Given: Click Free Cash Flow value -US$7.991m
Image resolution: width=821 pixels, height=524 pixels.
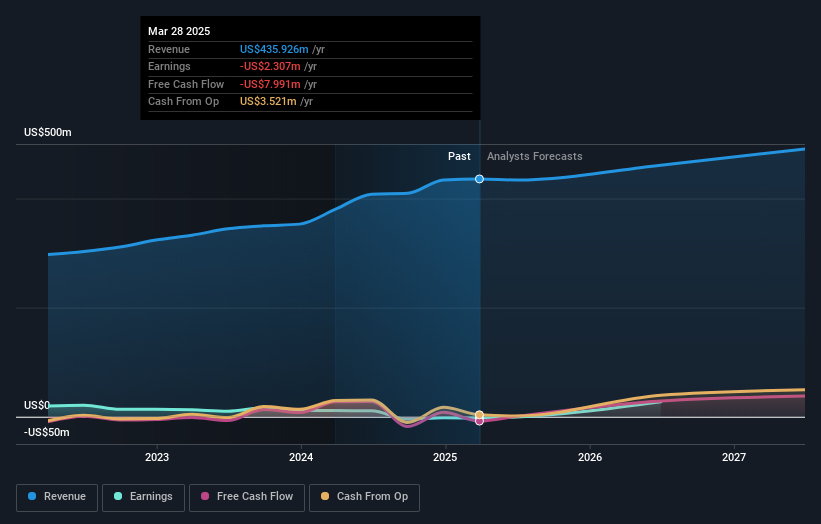Looking at the screenshot, I should [270, 84].
